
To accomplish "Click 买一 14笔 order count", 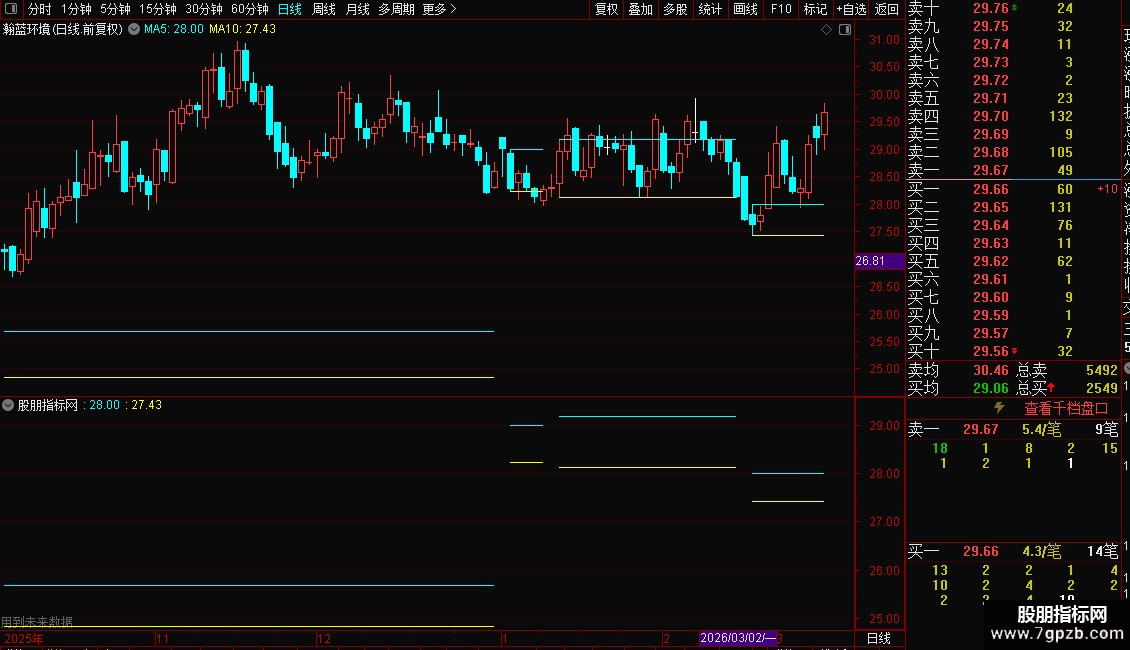I will click(1103, 552).
